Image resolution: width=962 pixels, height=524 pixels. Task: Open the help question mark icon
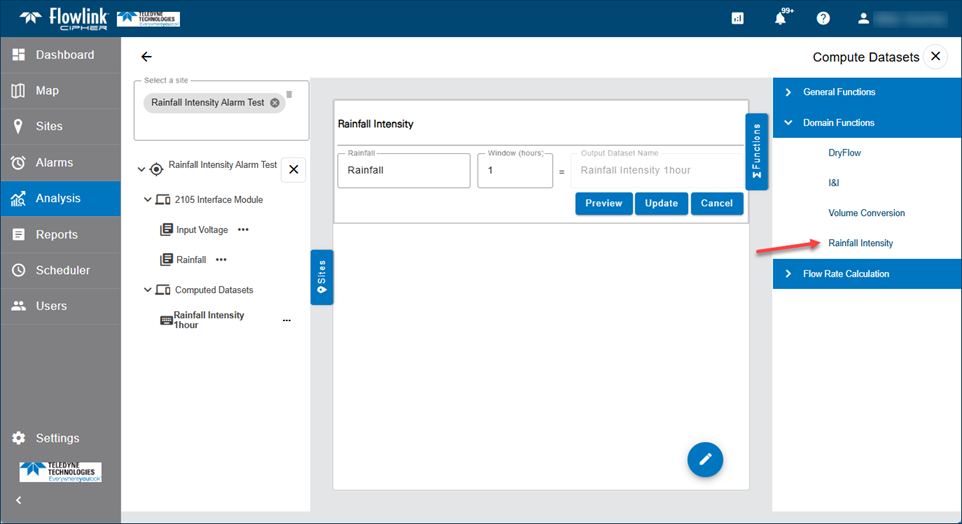pos(823,18)
